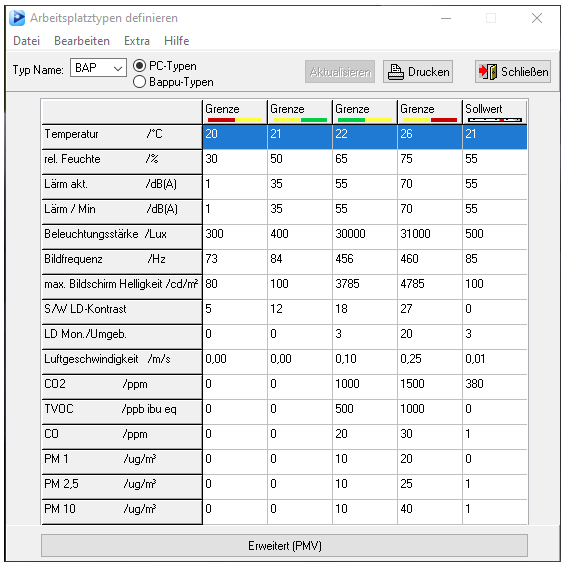Select the TVOC /ppb ibu eq row label
Screen dimensions: 565x567
point(122,412)
